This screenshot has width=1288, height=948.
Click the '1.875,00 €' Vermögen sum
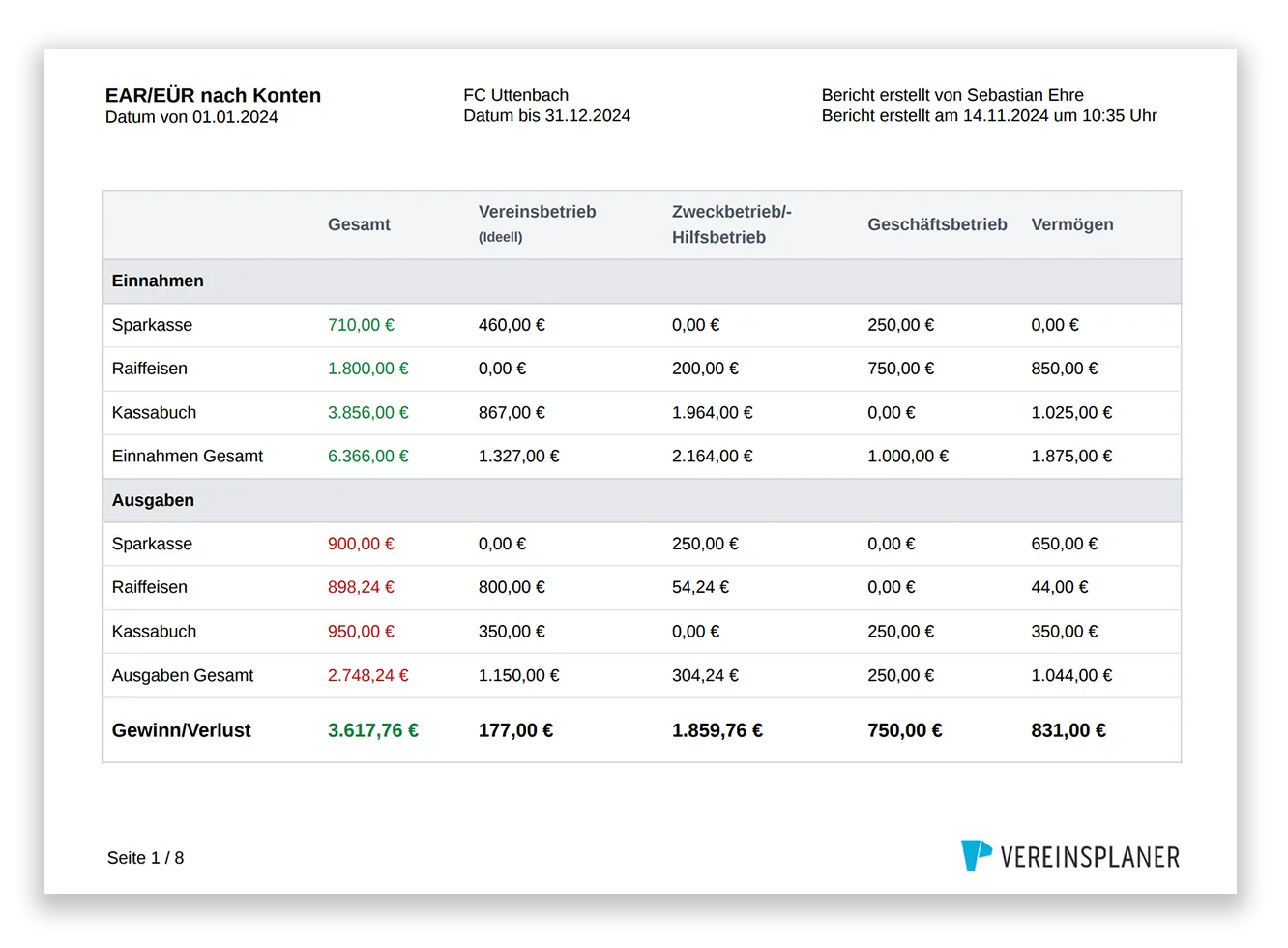click(1071, 456)
